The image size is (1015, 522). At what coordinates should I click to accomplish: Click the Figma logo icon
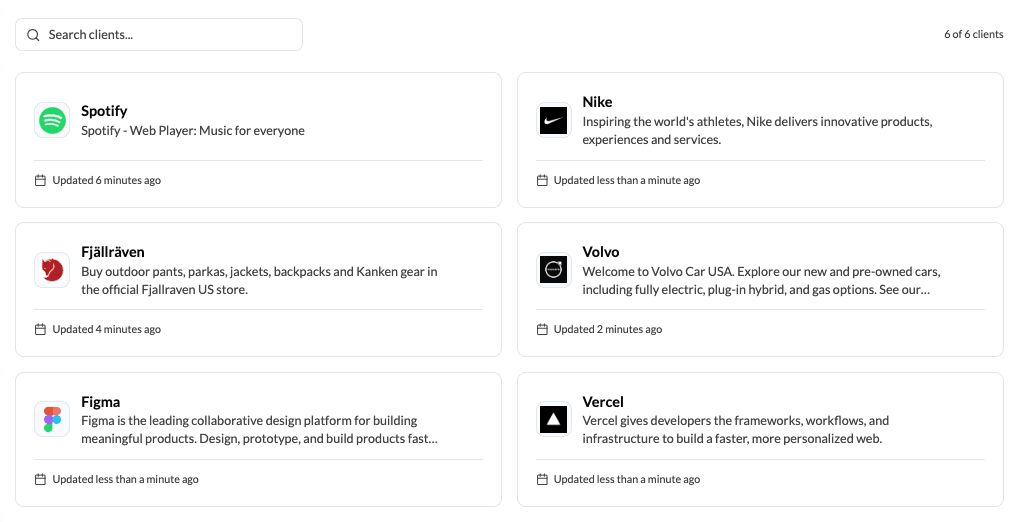52,419
